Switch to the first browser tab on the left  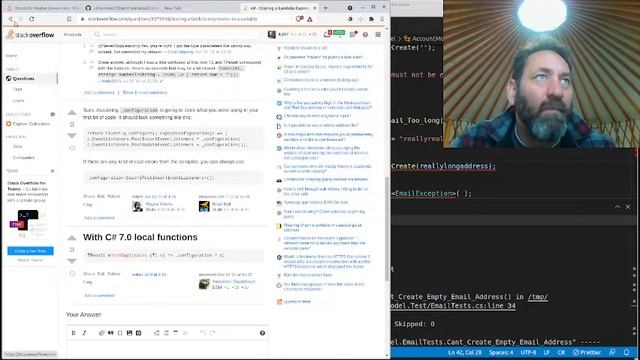tap(44, 8)
